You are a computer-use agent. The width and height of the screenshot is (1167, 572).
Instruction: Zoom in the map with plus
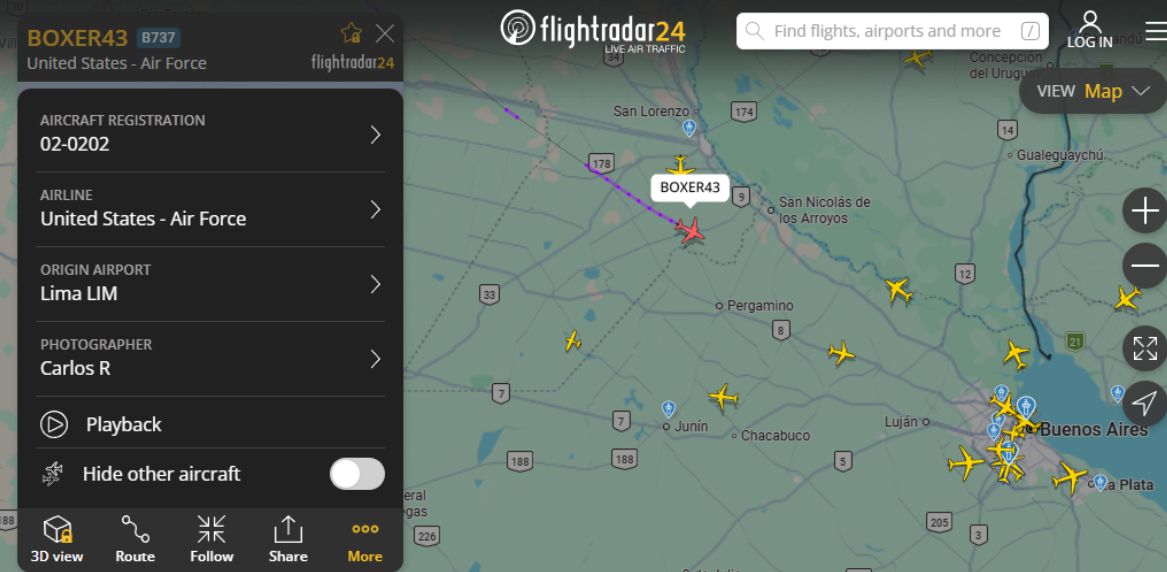pyautogui.click(x=1145, y=211)
